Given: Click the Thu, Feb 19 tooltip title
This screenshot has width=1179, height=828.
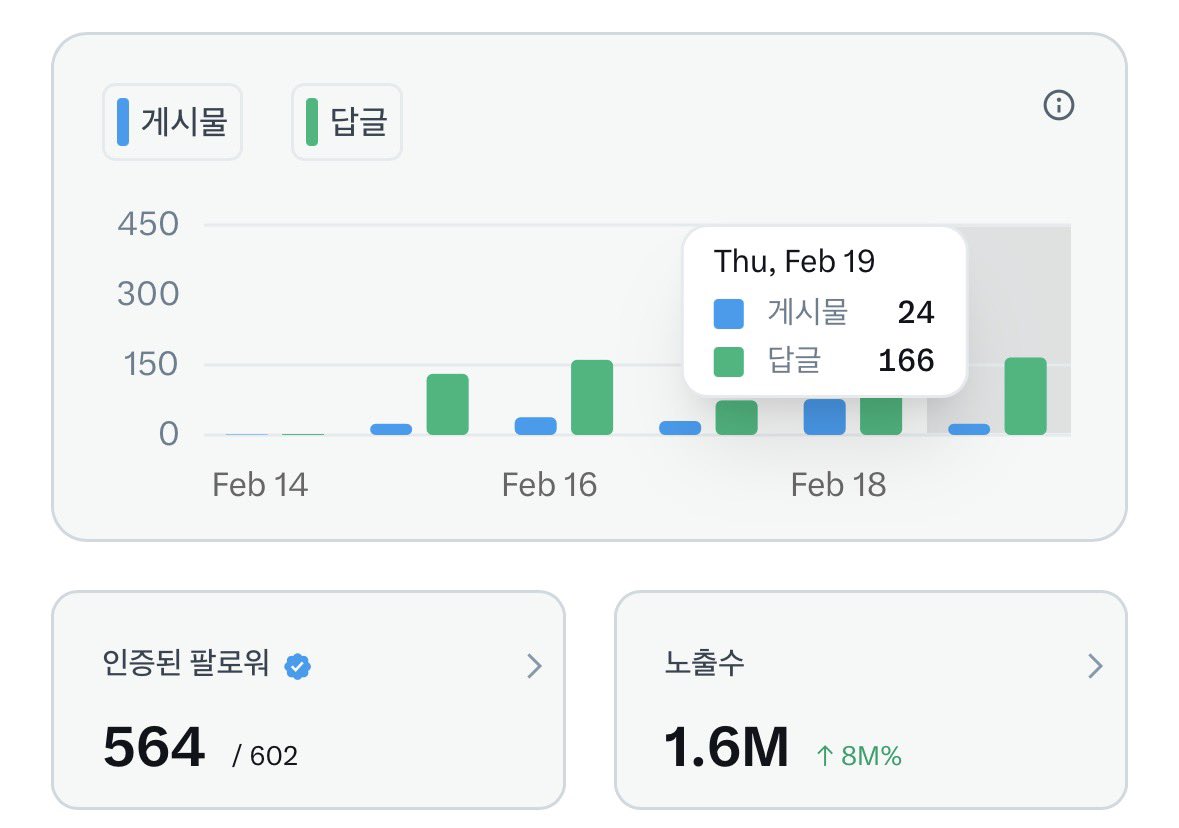Looking at the screenshot, I should (794, 262).
